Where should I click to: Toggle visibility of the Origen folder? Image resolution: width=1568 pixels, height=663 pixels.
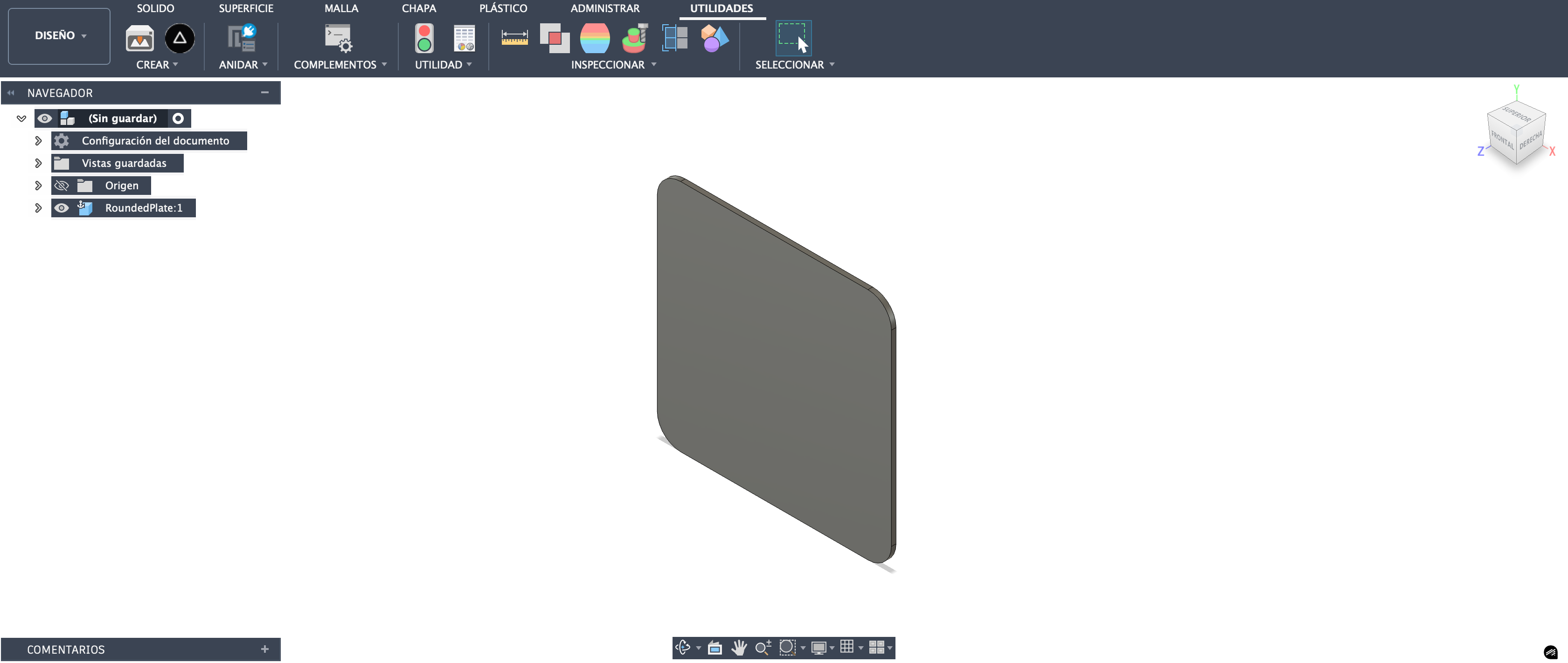coord(62,186)
